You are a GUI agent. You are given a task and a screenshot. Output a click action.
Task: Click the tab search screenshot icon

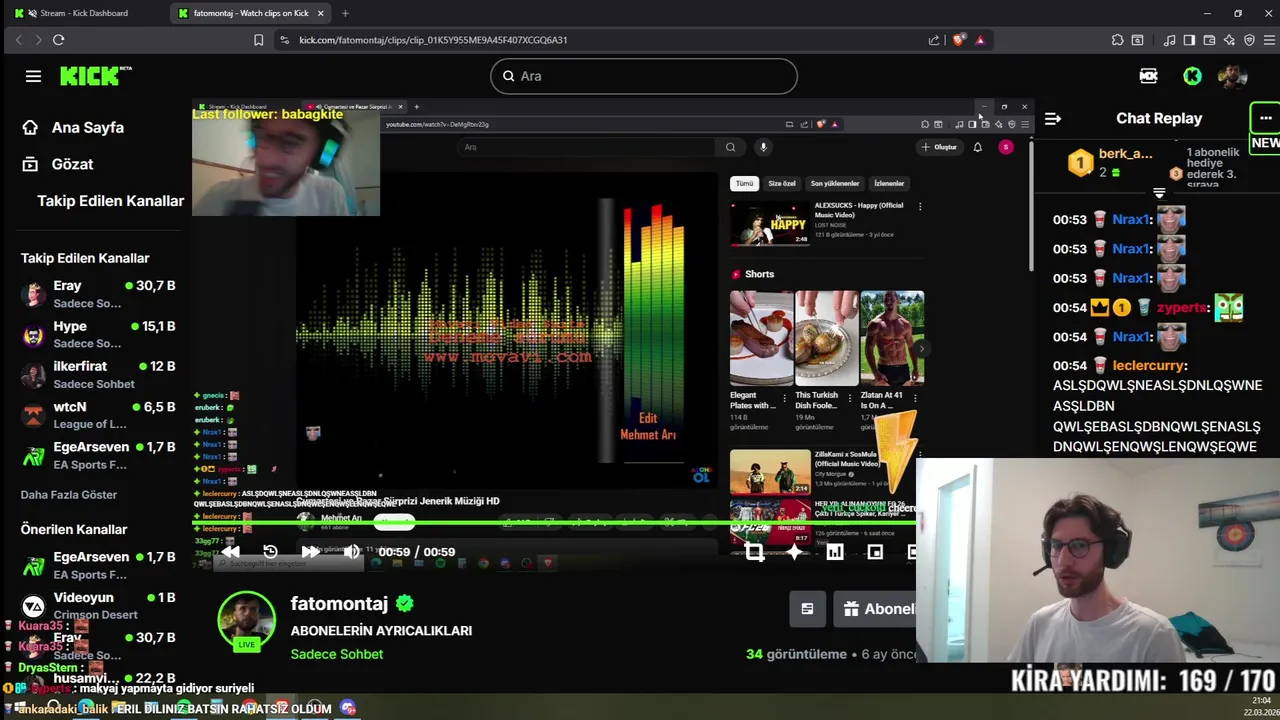(1137, 40)
